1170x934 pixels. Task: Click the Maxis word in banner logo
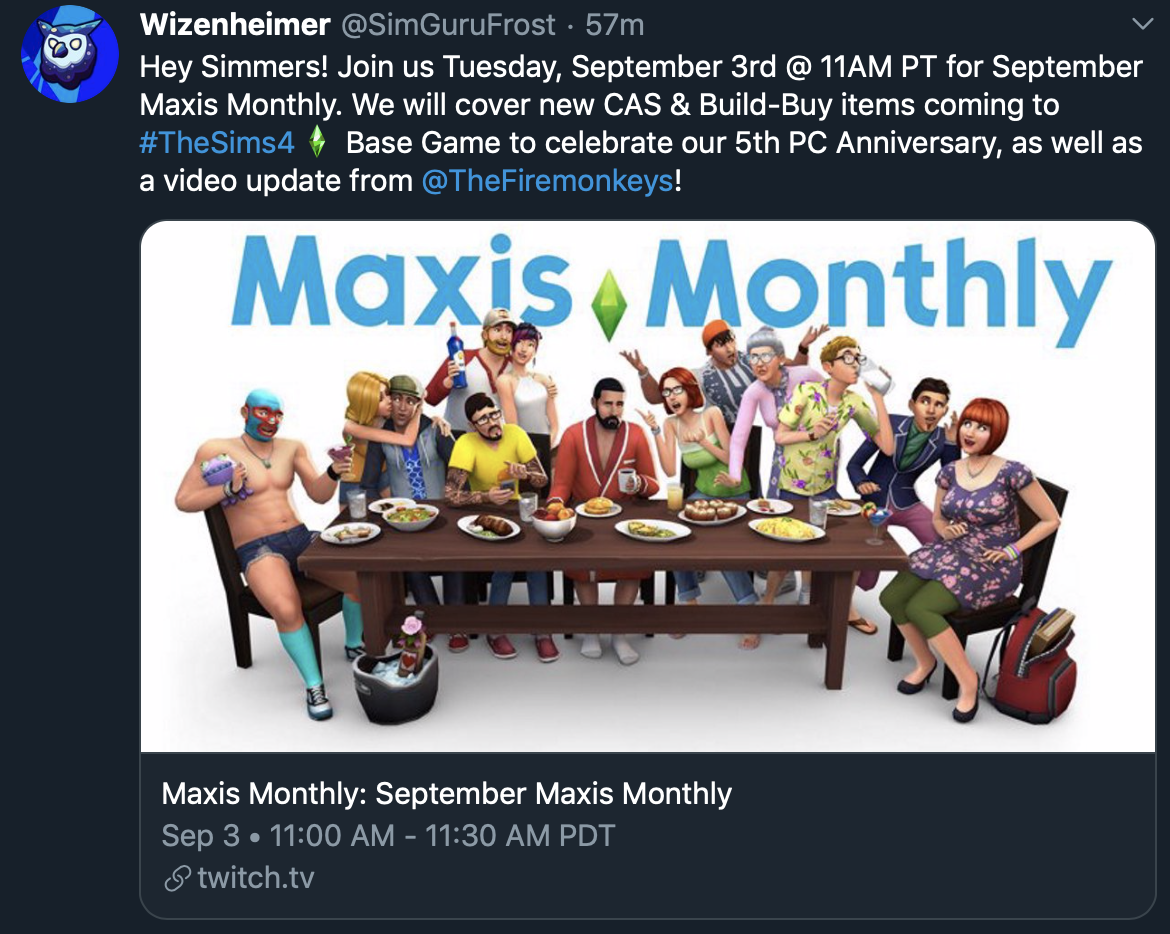point(402,282)
